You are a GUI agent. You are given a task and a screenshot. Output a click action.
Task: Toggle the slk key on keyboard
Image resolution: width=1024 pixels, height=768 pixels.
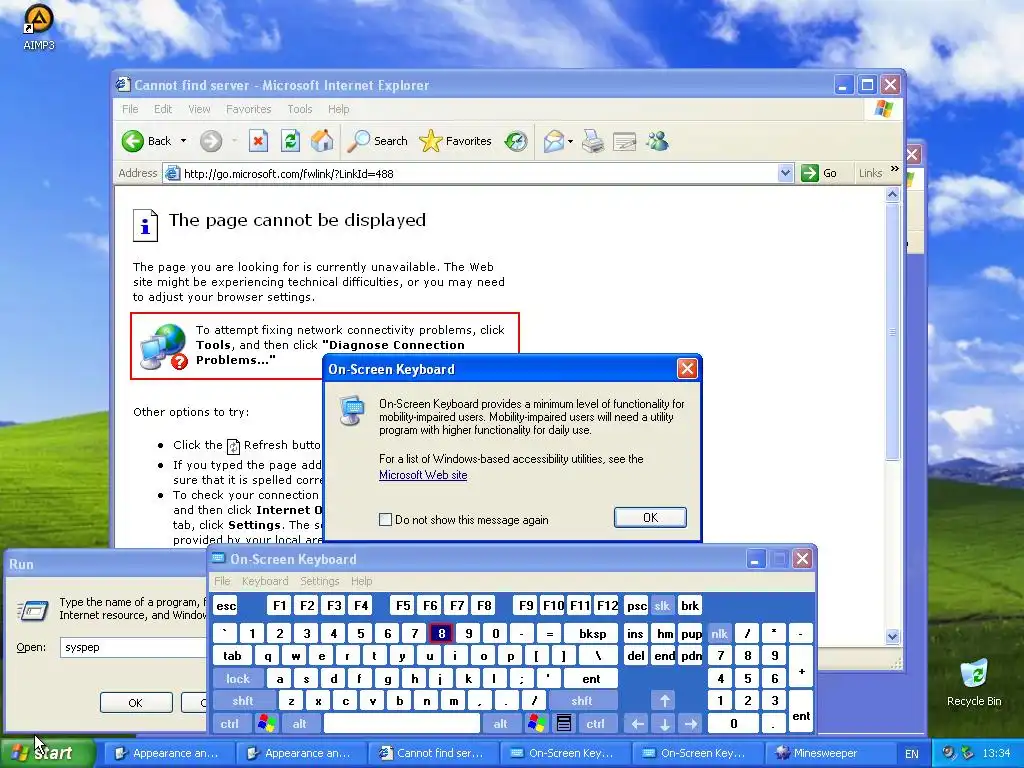point(662,605)
